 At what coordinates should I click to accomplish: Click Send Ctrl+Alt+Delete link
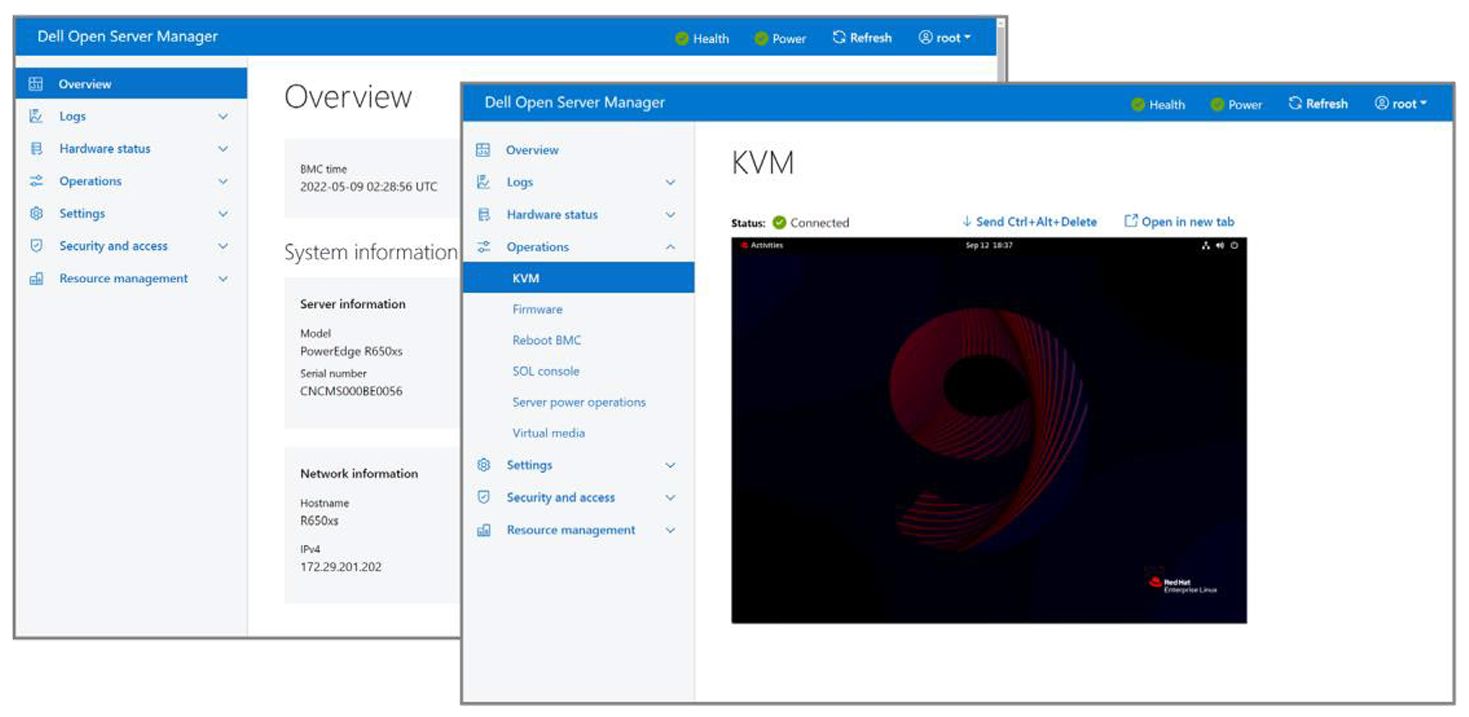coord(1030,222)
